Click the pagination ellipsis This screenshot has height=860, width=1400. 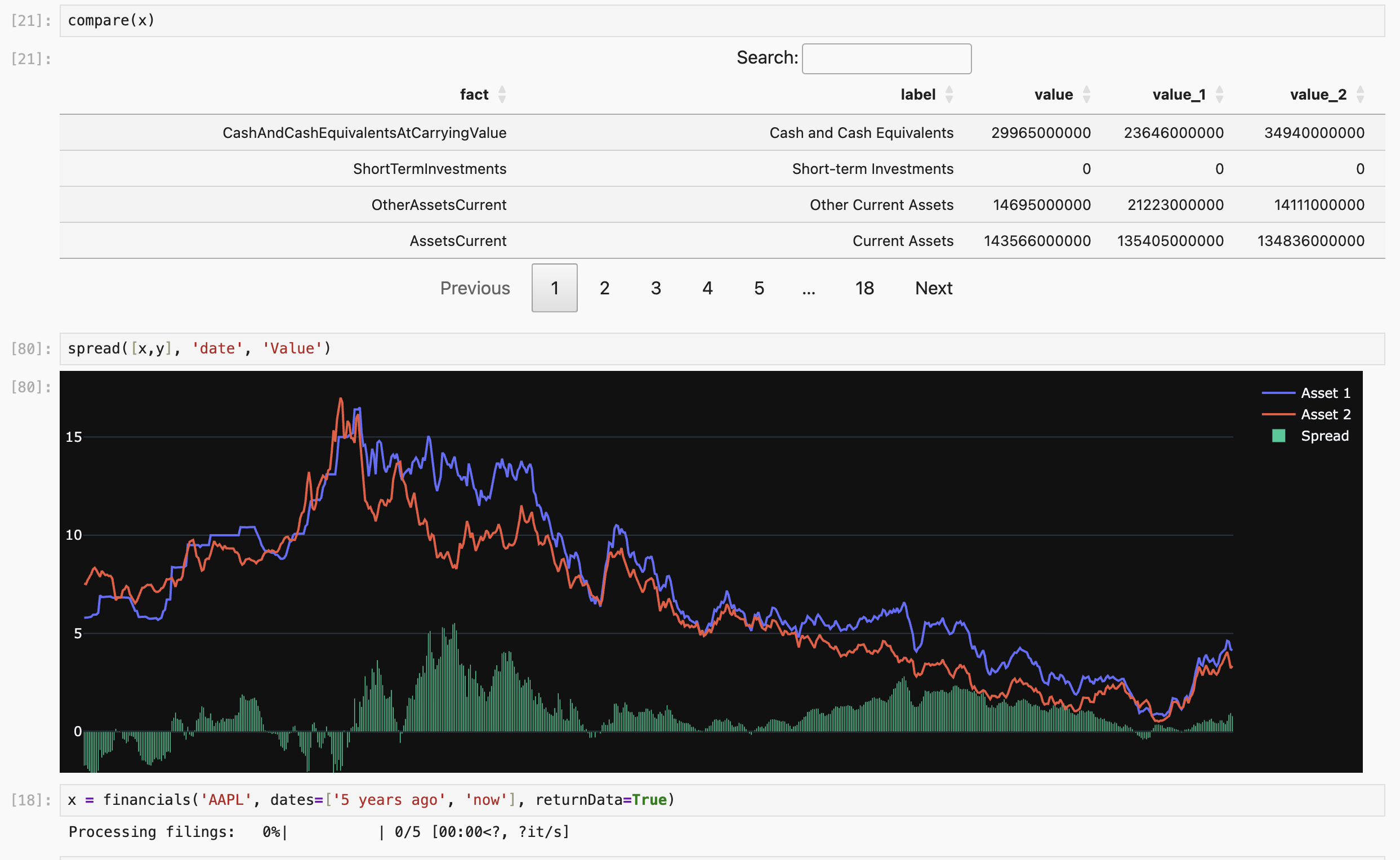click(x=809, y=290)
